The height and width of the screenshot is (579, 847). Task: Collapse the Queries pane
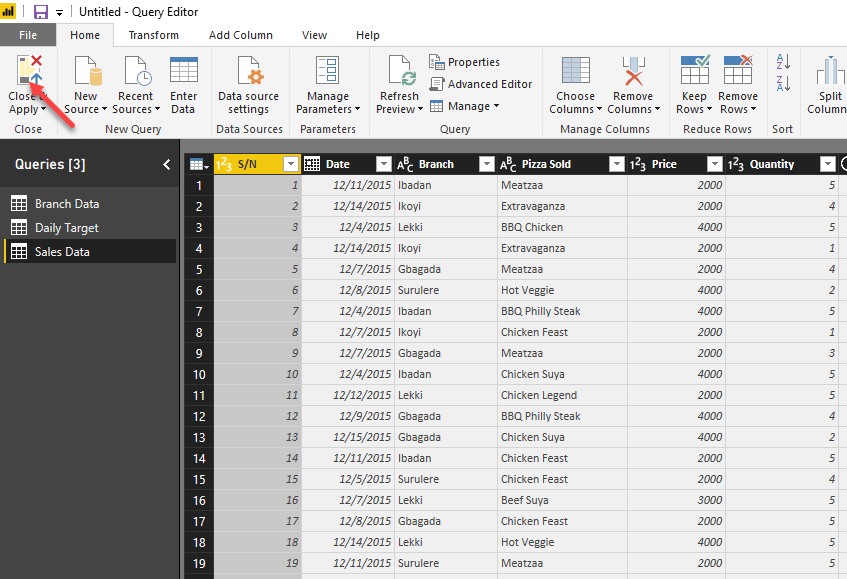point(166,164)
